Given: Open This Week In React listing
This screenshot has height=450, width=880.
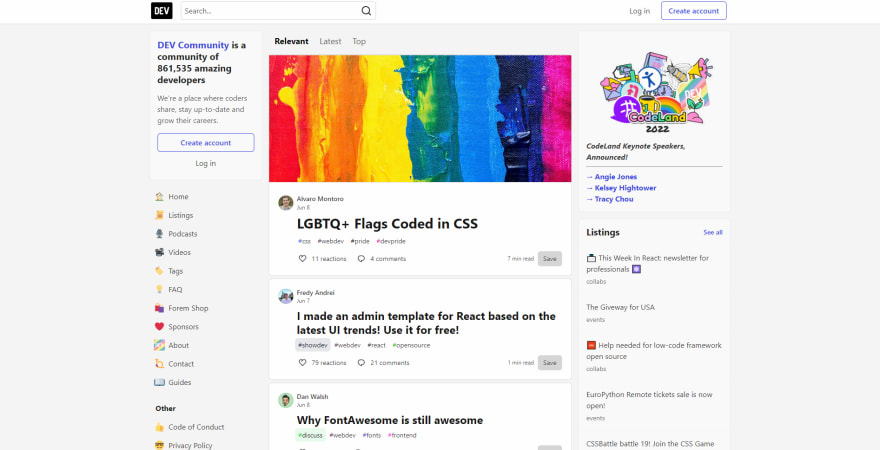Looking at the screenshot, I should point(648,264).
